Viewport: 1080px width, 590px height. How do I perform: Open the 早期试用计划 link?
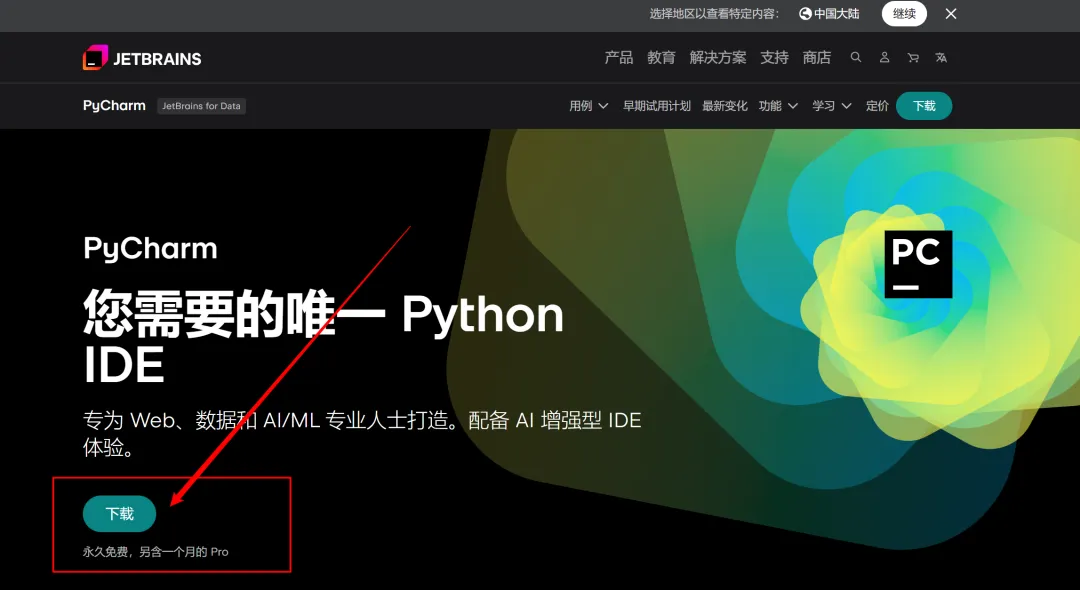656,106
